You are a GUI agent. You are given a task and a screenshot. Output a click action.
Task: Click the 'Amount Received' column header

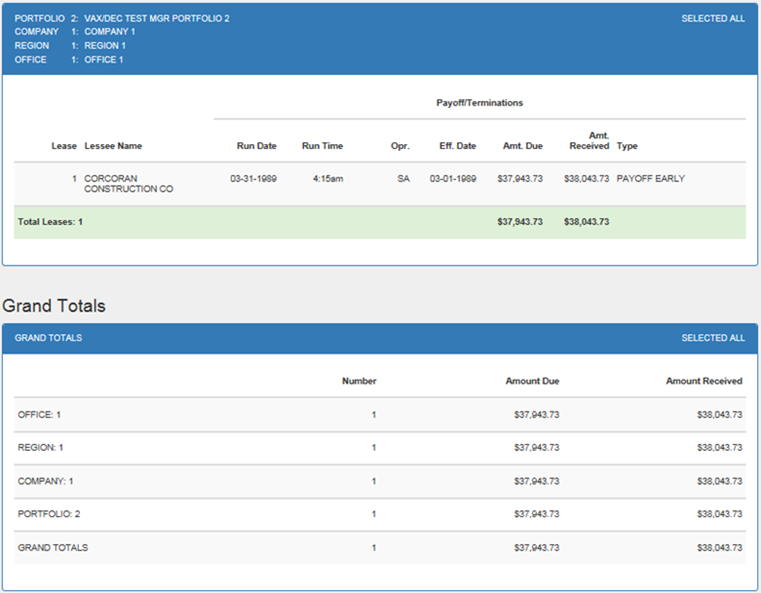(704, 381)
